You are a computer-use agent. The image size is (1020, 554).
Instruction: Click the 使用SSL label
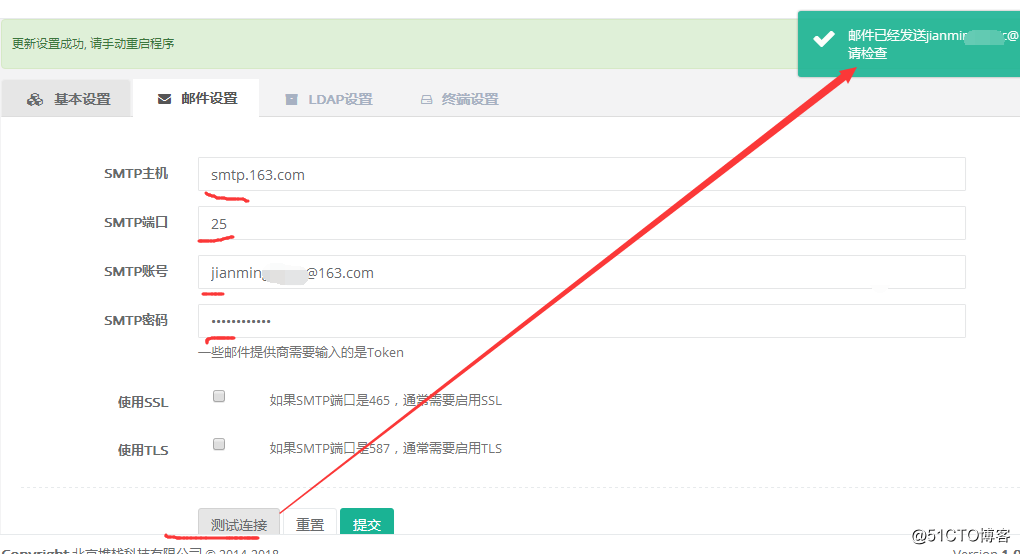pyautogui.click(x=143, y=402)
